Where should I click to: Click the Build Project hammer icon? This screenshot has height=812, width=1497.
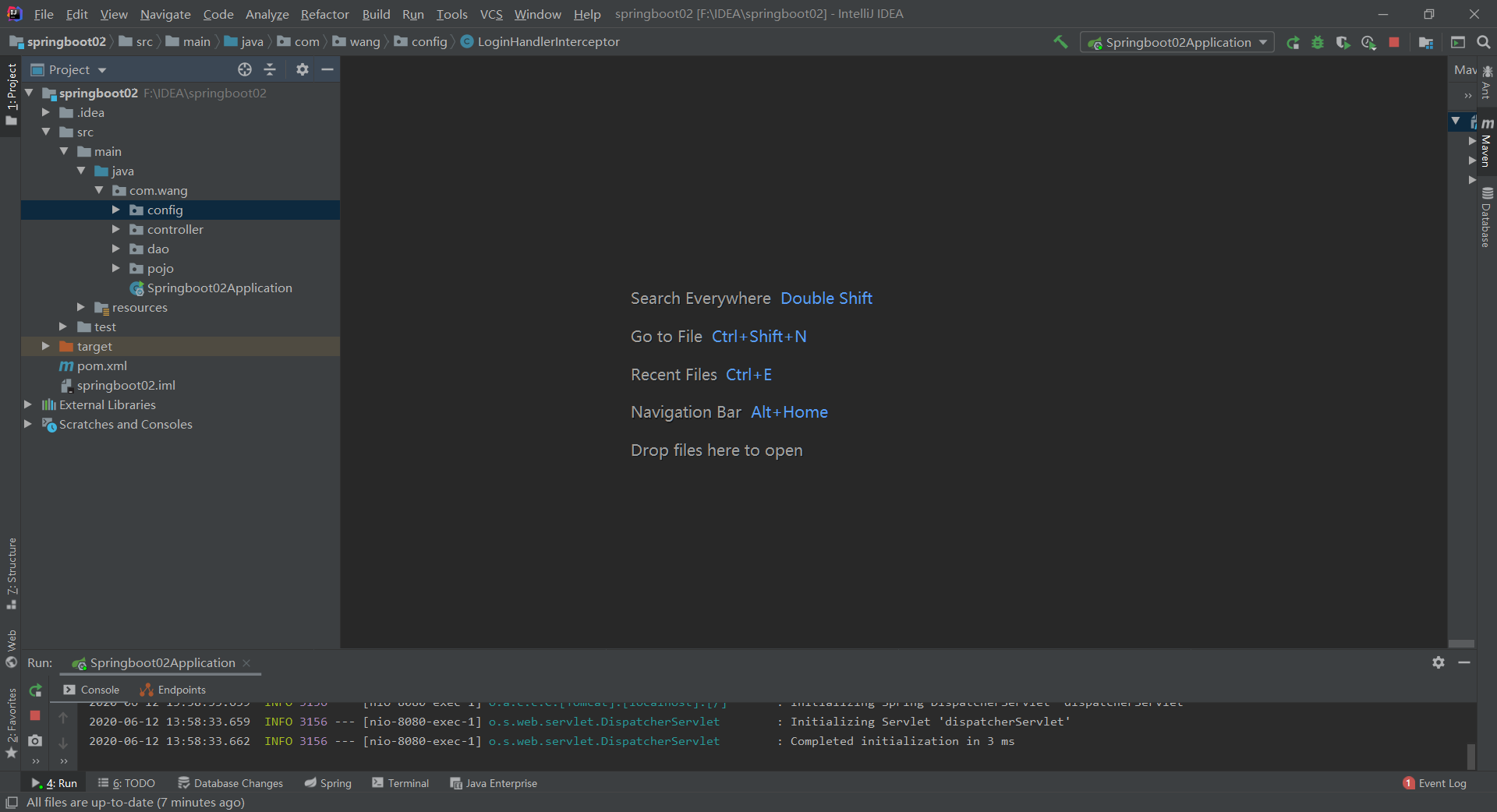point(1060,42)
